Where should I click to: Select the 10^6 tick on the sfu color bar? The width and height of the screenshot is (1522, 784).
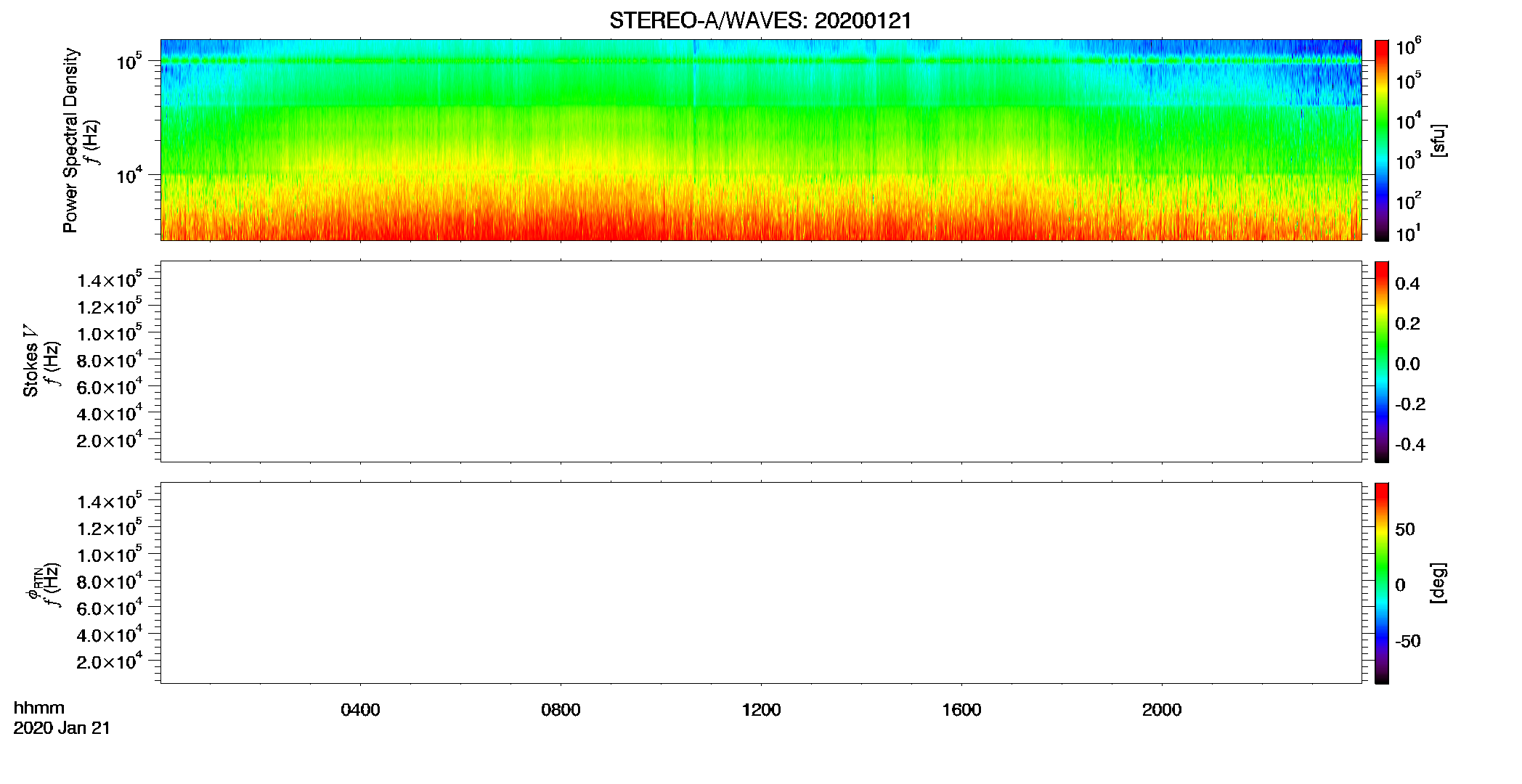pyautogui.click(x=1408, y=48)
